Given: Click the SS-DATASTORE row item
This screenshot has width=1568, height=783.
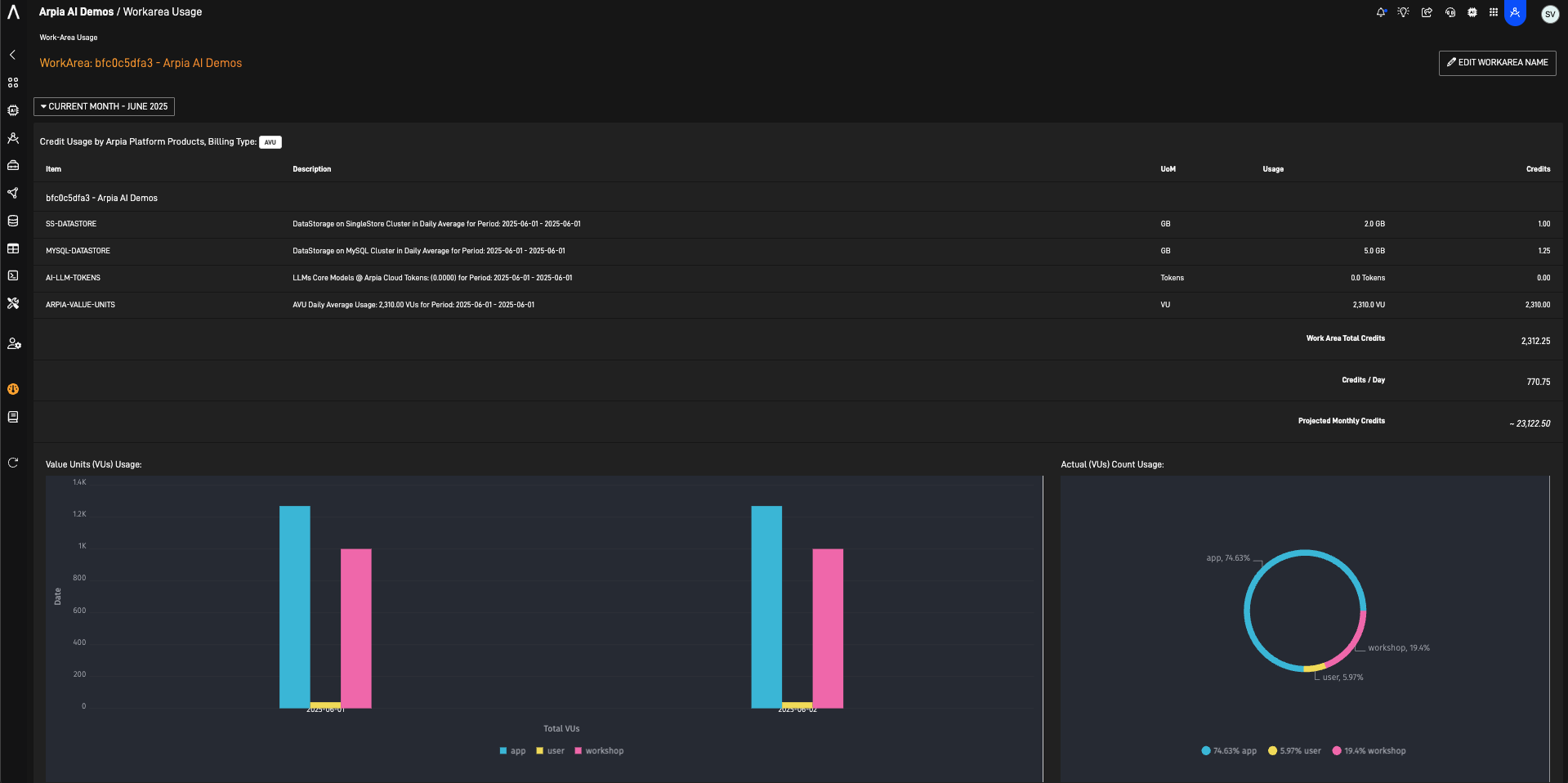Looking at the screenshot, I should (x=71, y=224).
